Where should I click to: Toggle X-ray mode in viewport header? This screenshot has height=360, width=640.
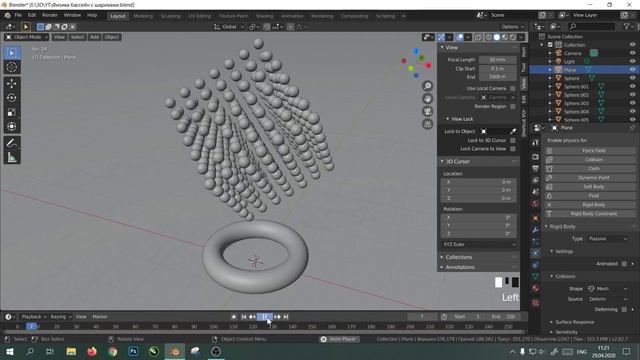tap(478, 37)
